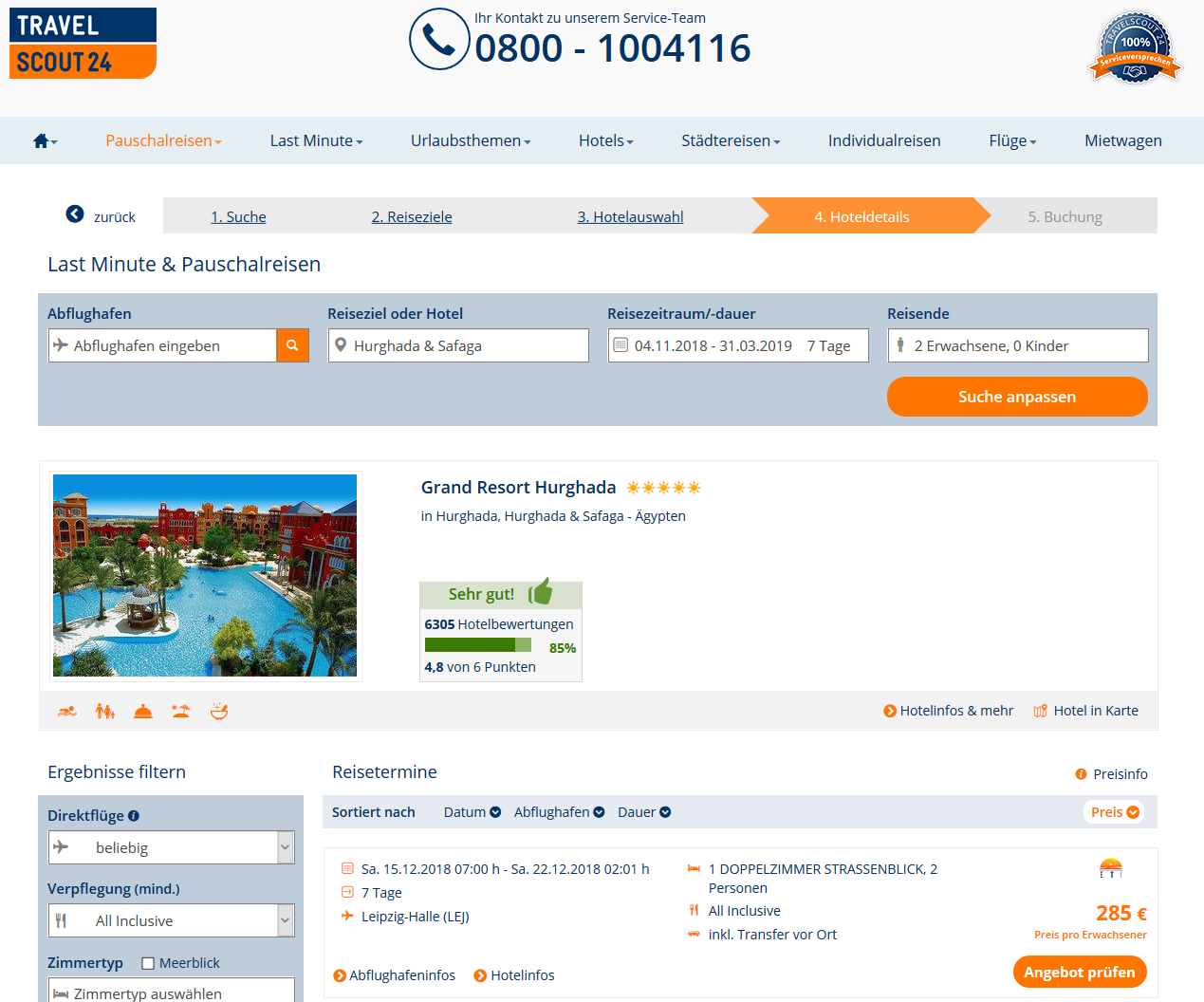
Task: Click the Angebot prüfen button
Action: (1079, 972)
